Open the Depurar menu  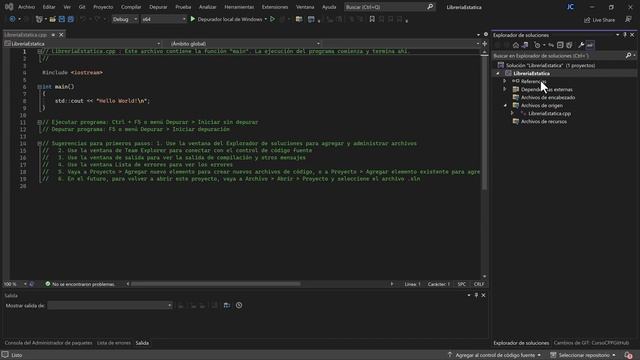158,7
